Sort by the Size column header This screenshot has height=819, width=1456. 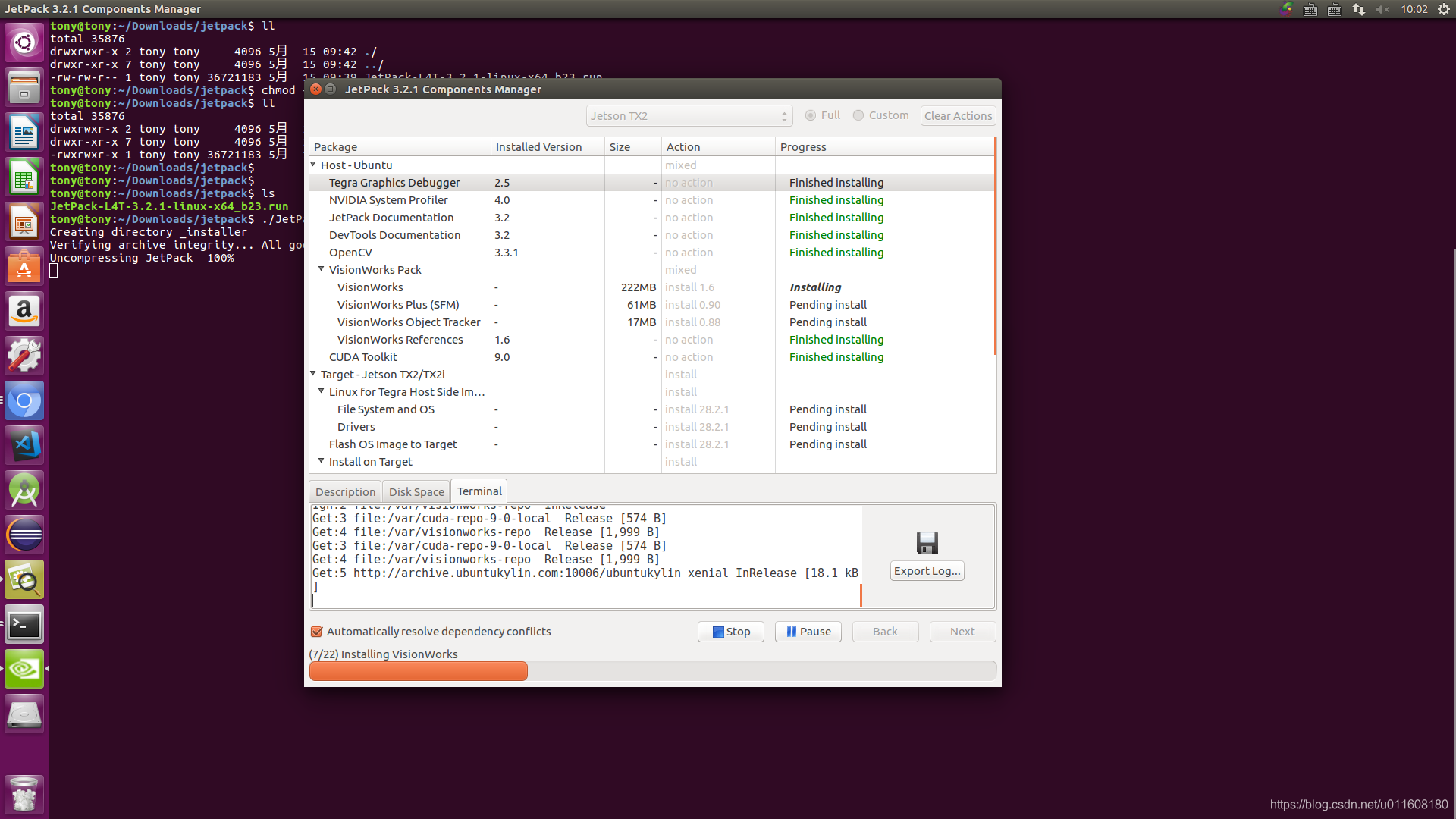pos(633,146)
